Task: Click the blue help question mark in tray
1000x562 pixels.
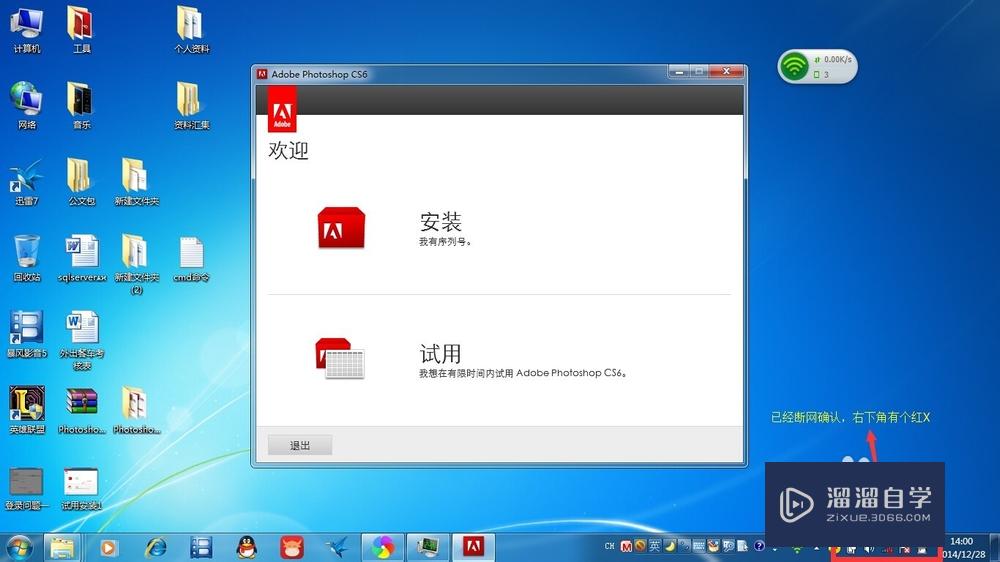Action: click(759, 546)
